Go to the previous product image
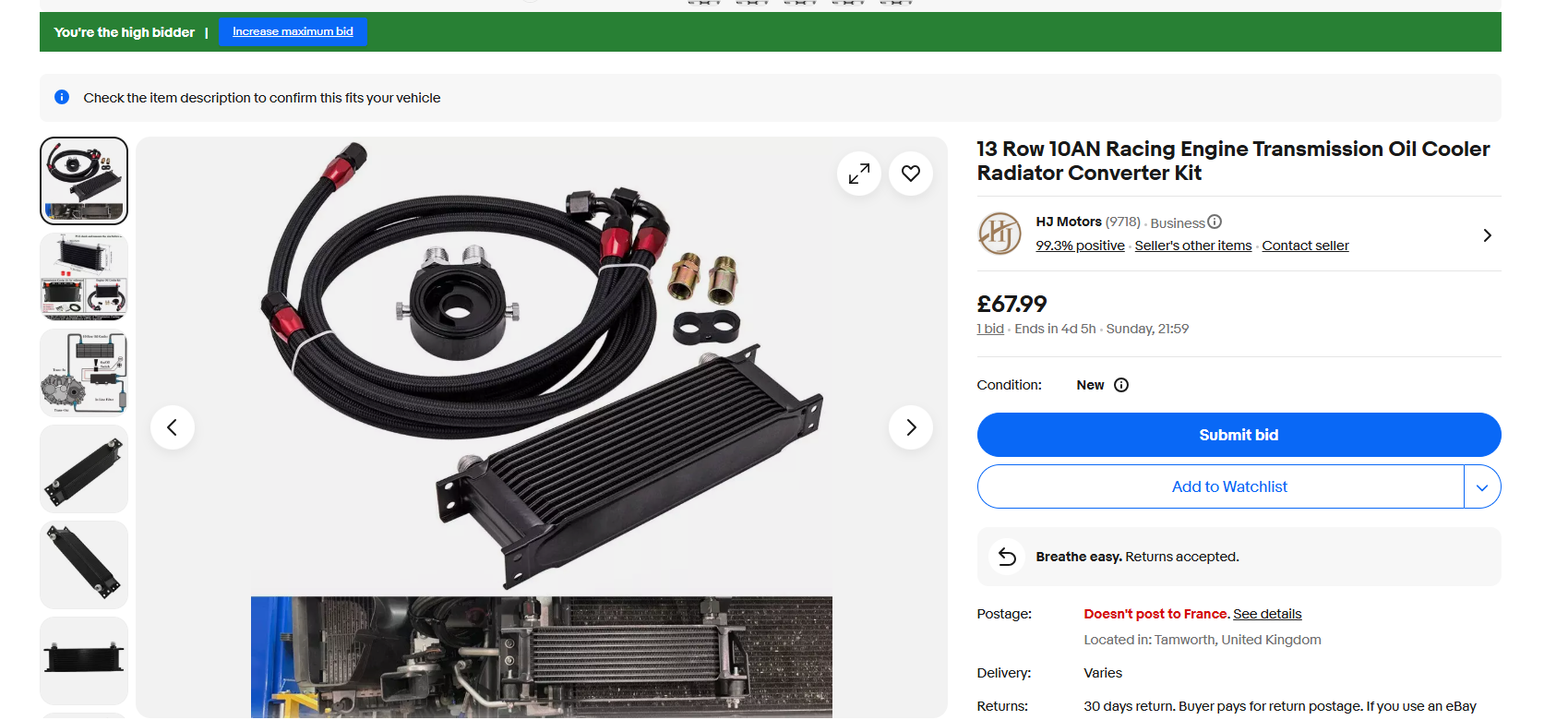Screen dimensions: 1568x720 point(173,427)
